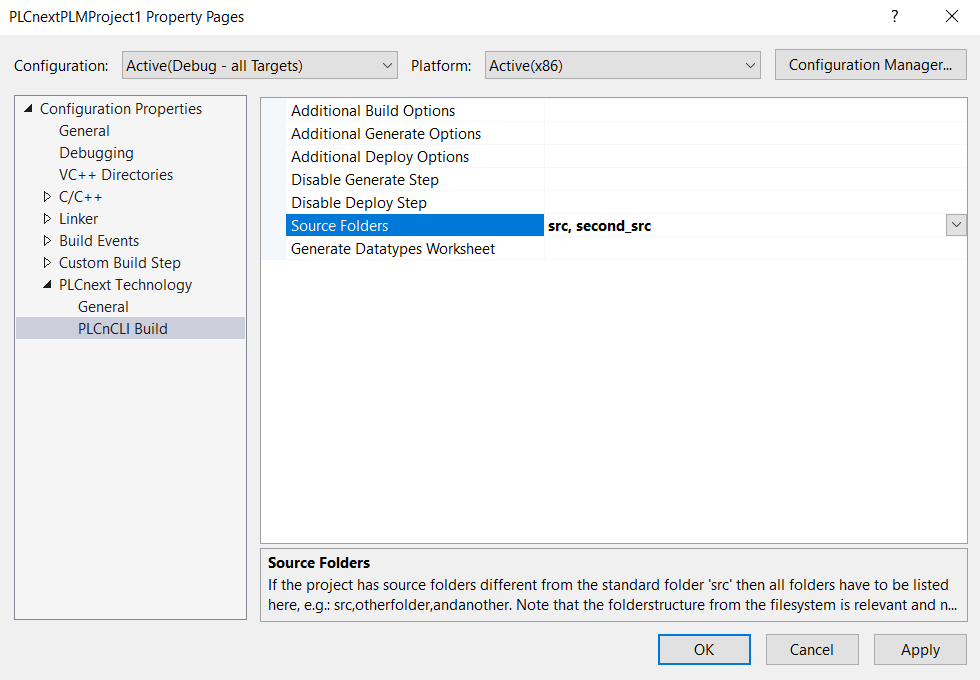
Task: Apply the property changes
Action: click(919, 649)
